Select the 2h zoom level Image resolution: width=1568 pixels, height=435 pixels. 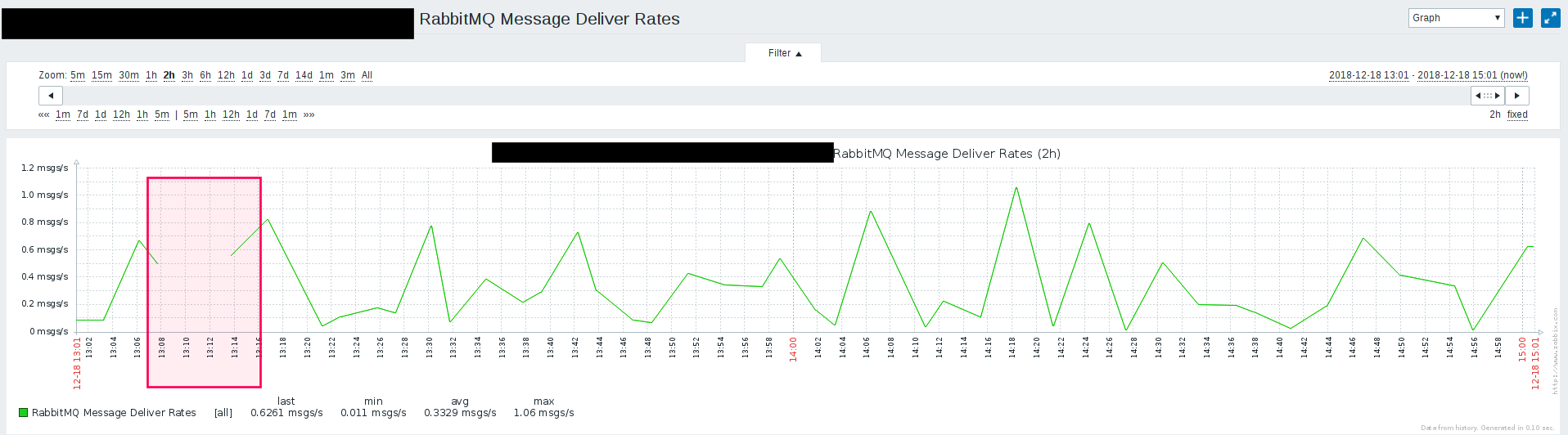tap(169, 75)
